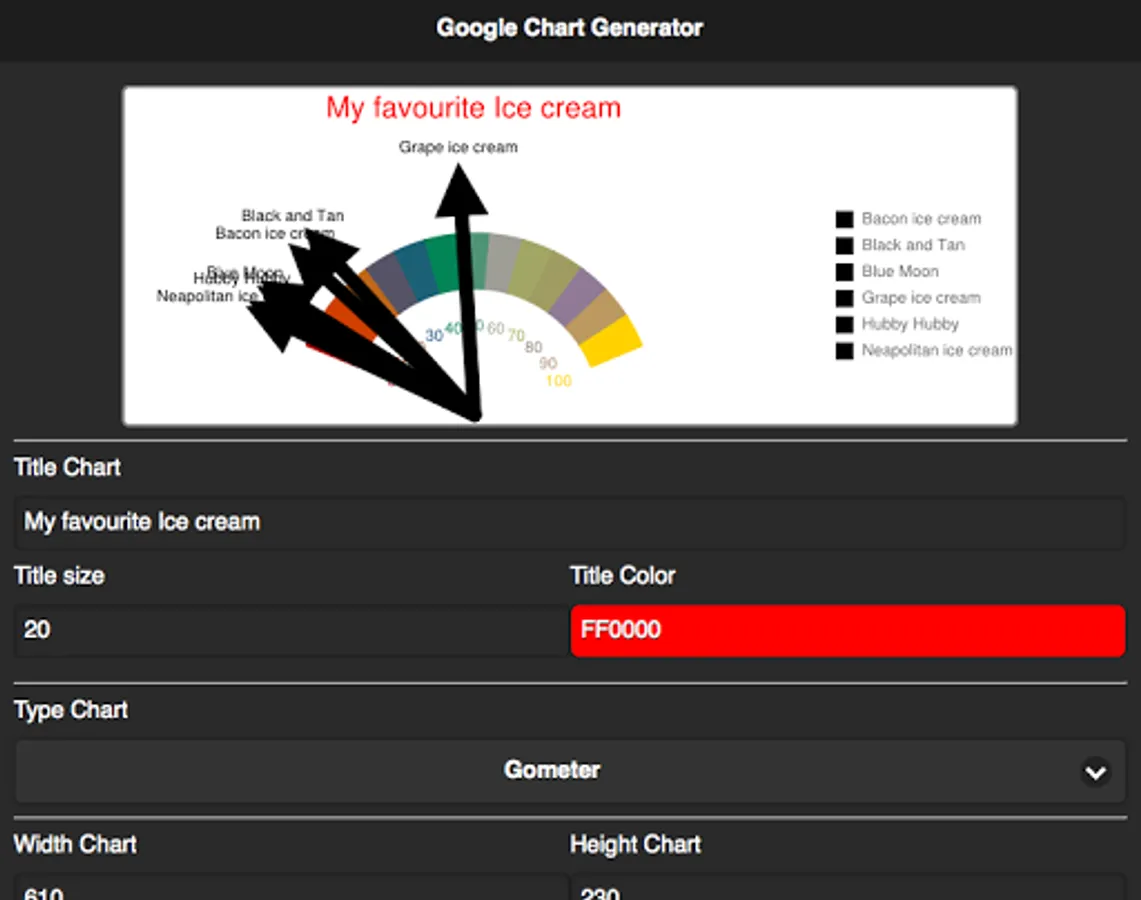Click the Bacon ice cream legend square
This screenshot has width=1141, height=900.
[844, 219]
